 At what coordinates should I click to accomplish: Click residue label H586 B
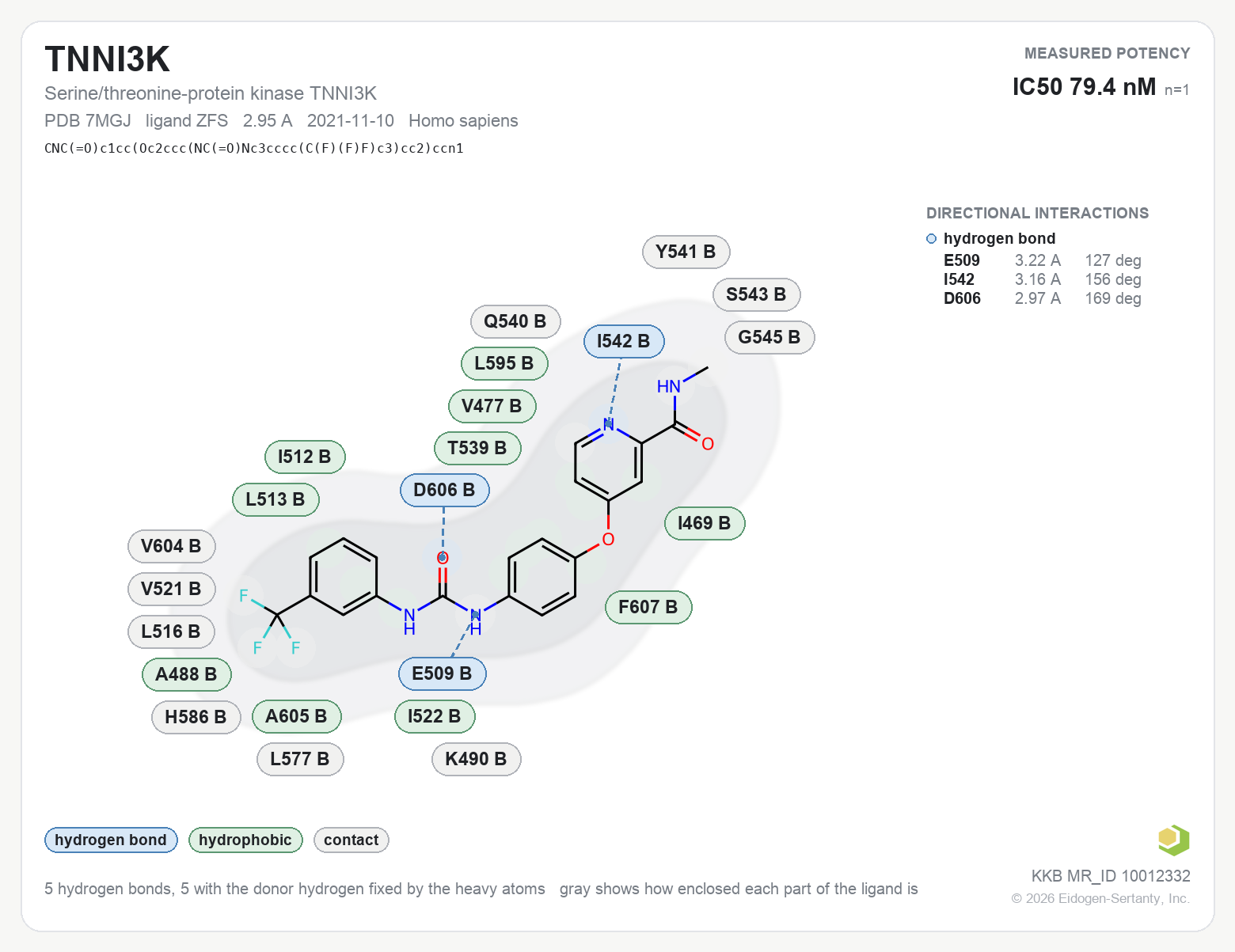click(196, 717)
